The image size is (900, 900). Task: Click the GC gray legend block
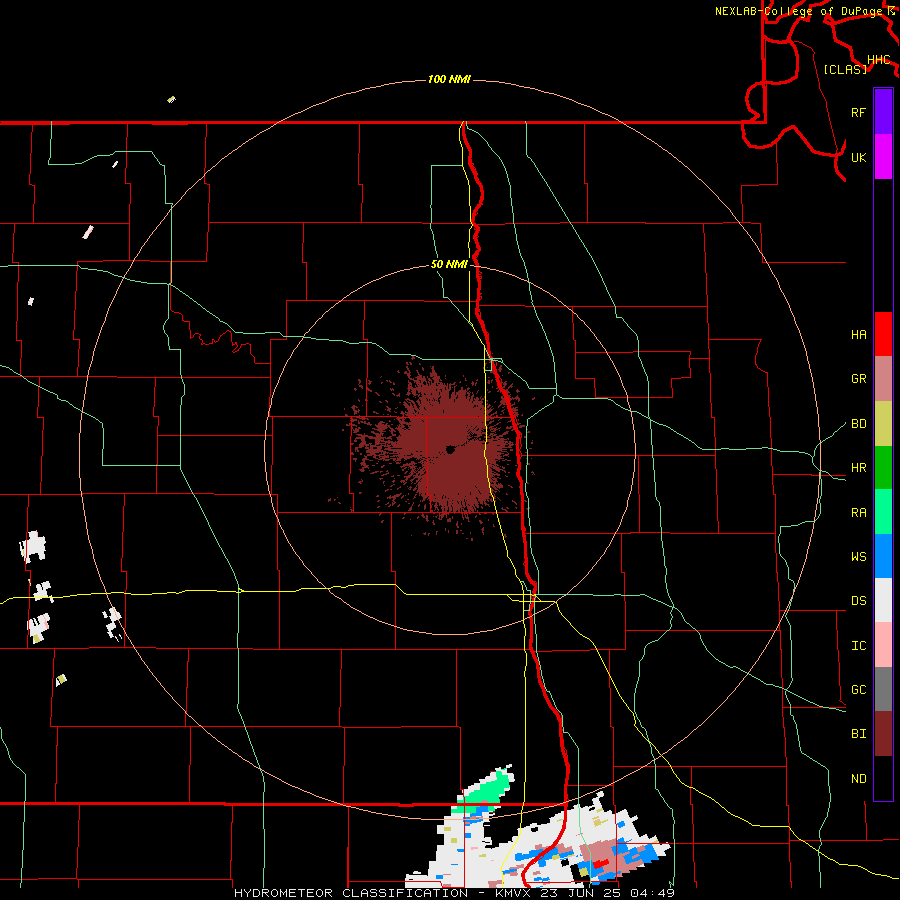883,689
